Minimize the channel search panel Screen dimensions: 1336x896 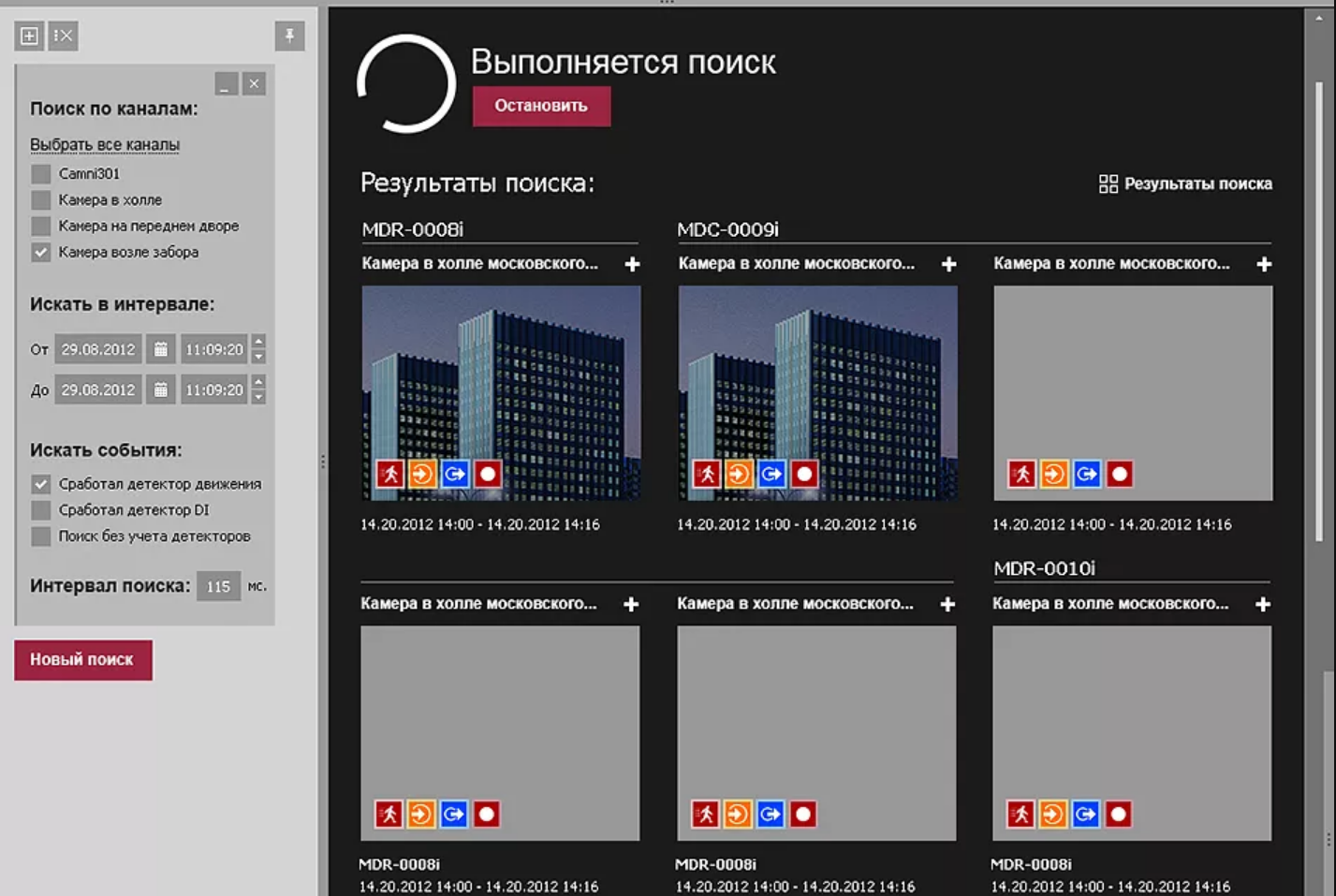[227, 84]
